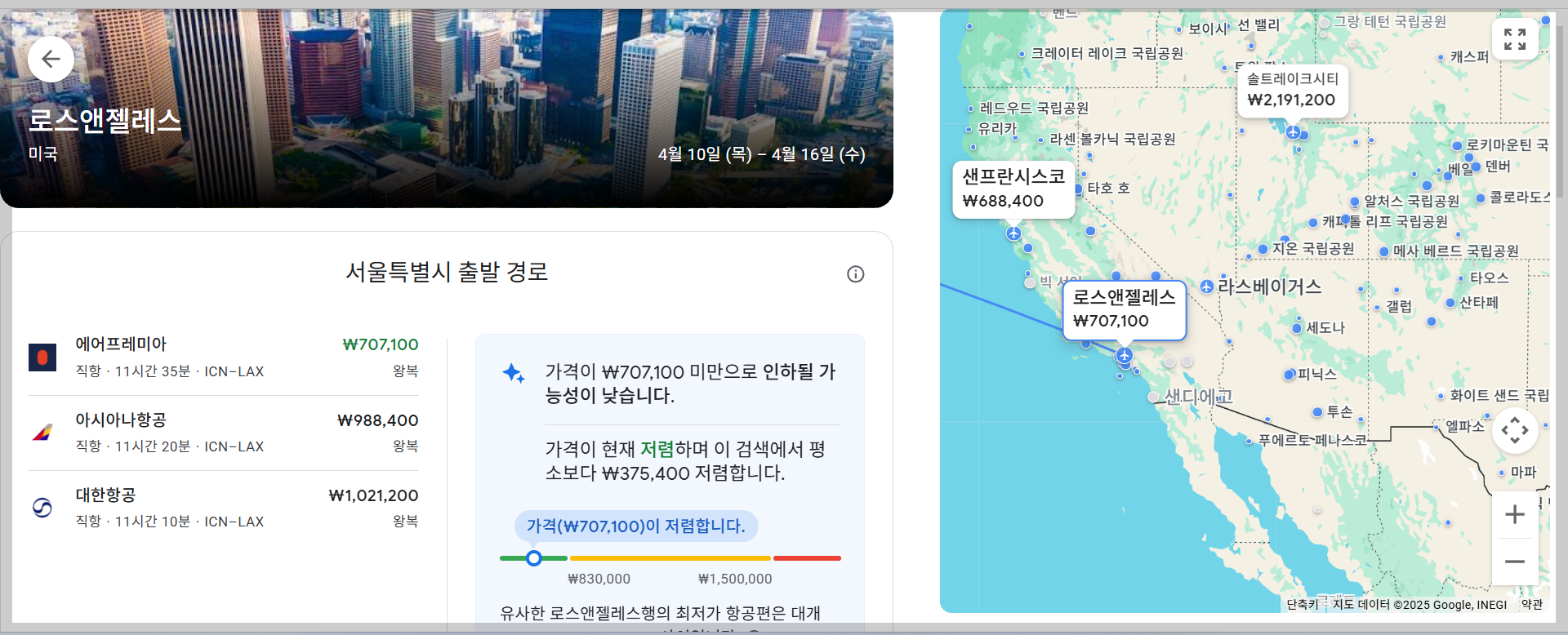Select Asiana Airlines ₩988,400 flight
Image resolution: width=1568 pixels, height=635 pixels.
click(223, 433)
